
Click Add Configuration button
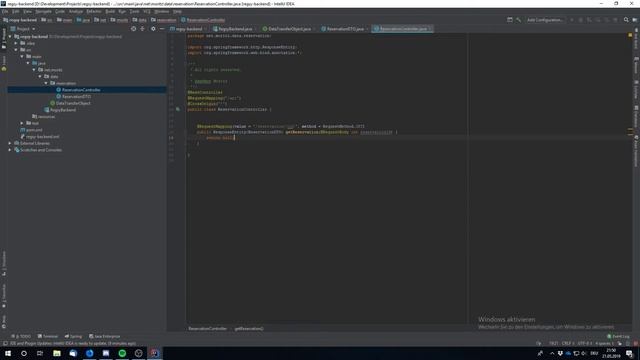click(x=544, y=20)
